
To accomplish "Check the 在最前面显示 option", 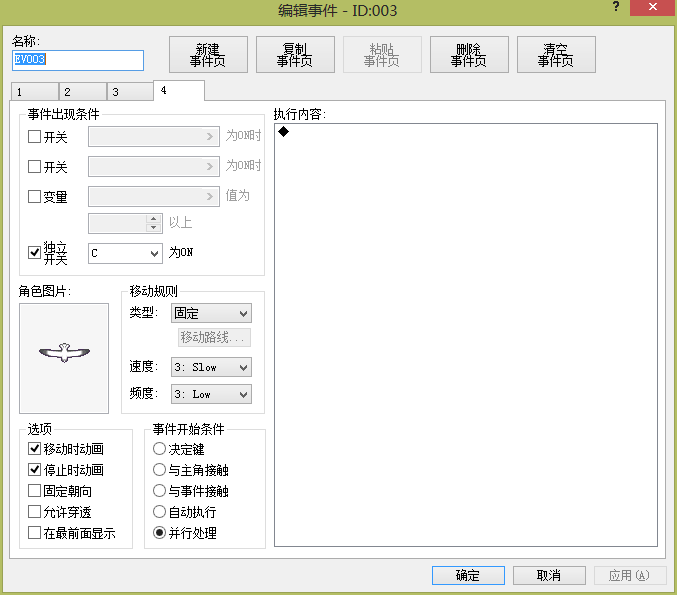I will (34, 532).
